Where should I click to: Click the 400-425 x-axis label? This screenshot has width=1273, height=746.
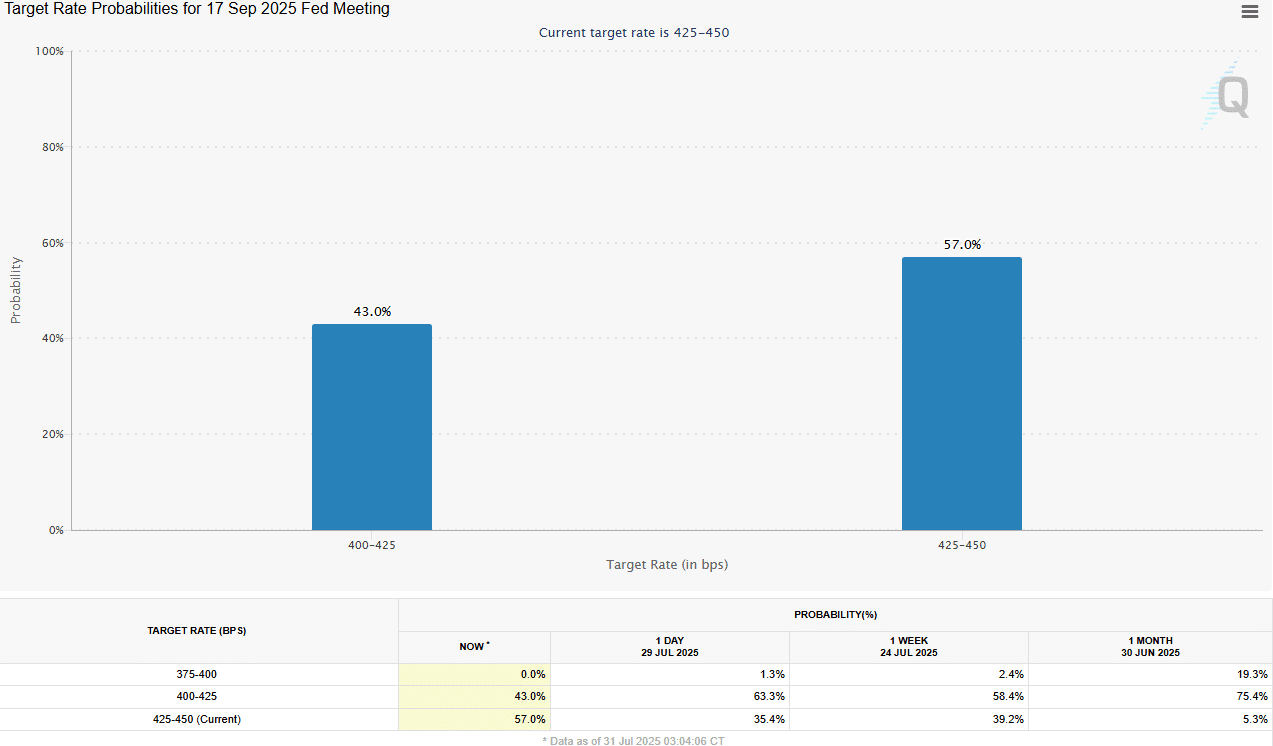click(372, 546)
